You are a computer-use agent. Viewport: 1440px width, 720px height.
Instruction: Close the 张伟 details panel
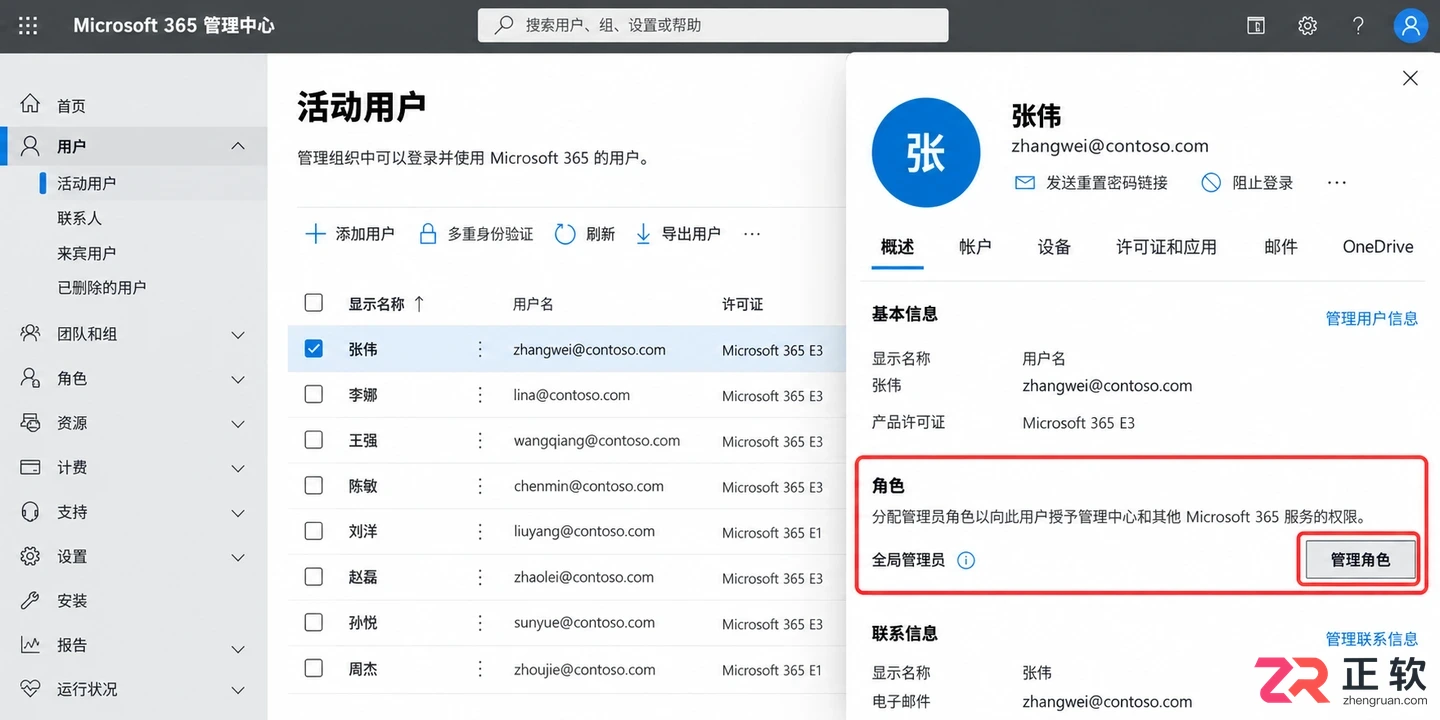(1410, 78)
